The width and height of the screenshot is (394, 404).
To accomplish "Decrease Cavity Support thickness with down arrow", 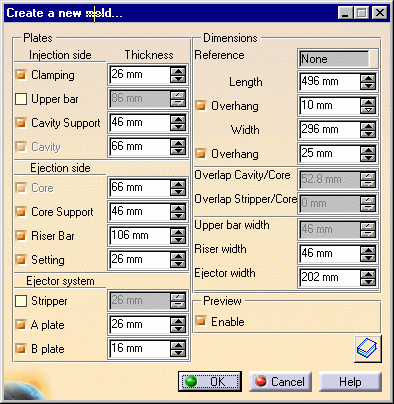I will coord(178,127).
